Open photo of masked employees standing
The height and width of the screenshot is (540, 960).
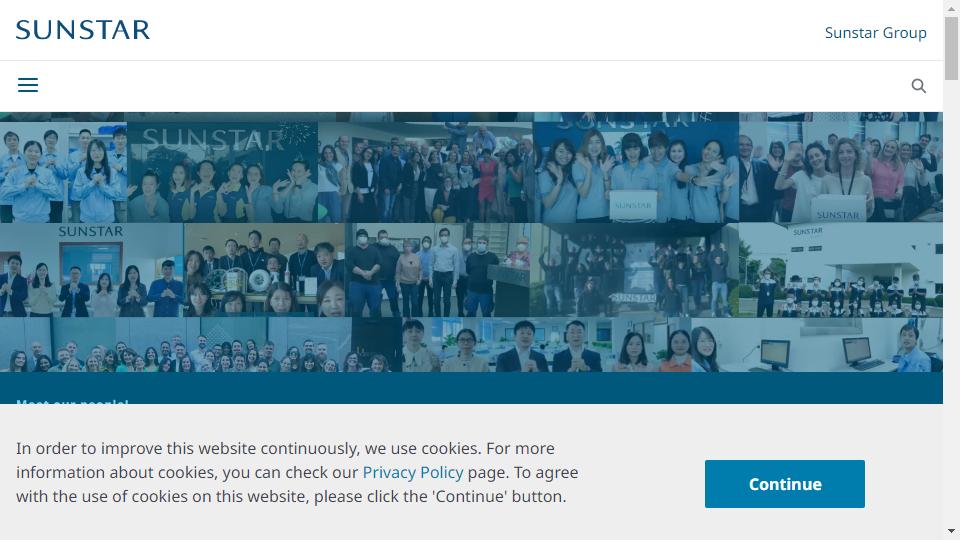pos(437,270)
